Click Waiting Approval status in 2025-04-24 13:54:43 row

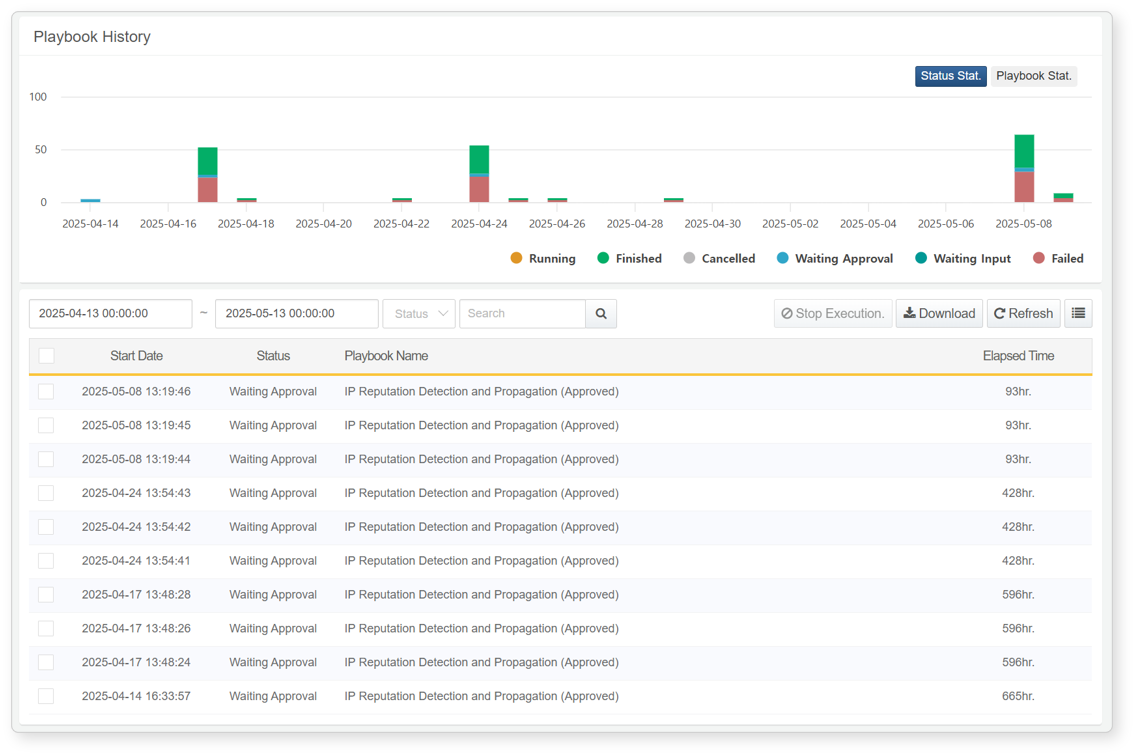point(273,493)
